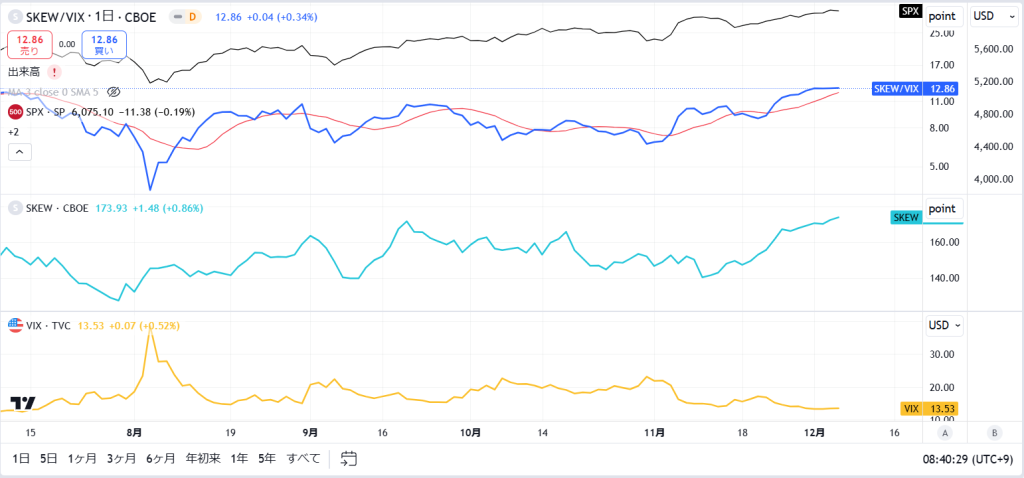
Task: Click the volume warning exclamation icon
Action: 55,72
